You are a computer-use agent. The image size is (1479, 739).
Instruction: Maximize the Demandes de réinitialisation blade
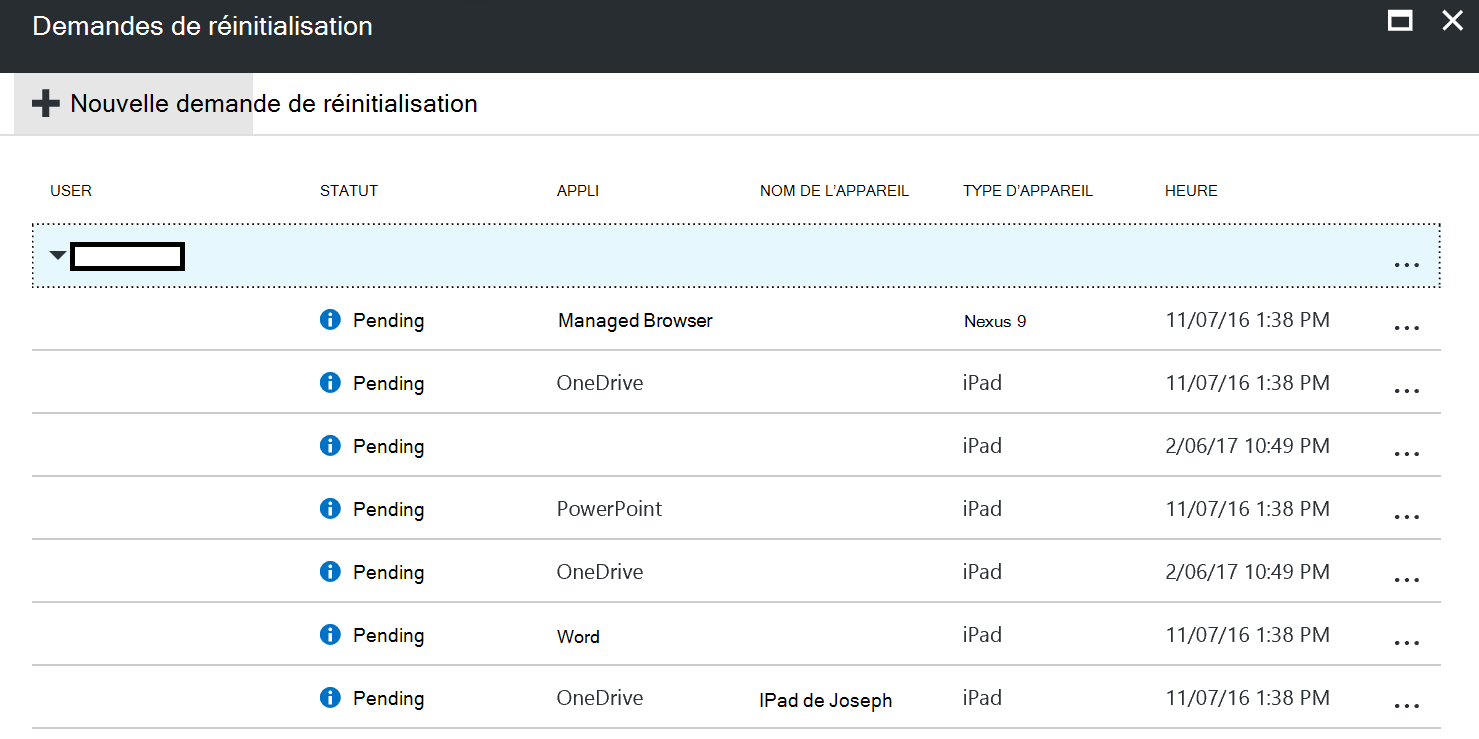coord(1400,20)
